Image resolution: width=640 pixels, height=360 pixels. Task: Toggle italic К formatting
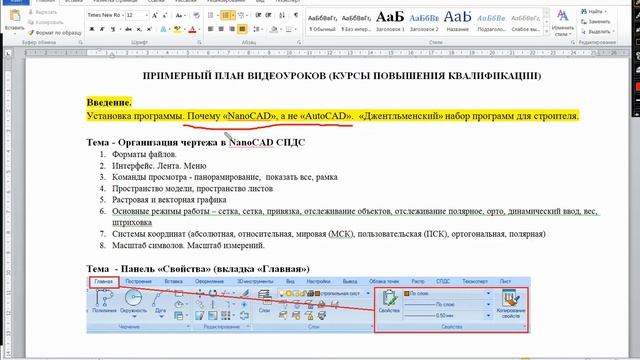pos(102,29)
